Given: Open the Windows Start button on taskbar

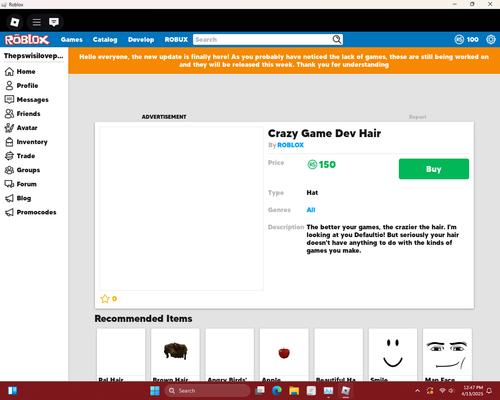Looking at the screenshot, I should tap(155, 391).
